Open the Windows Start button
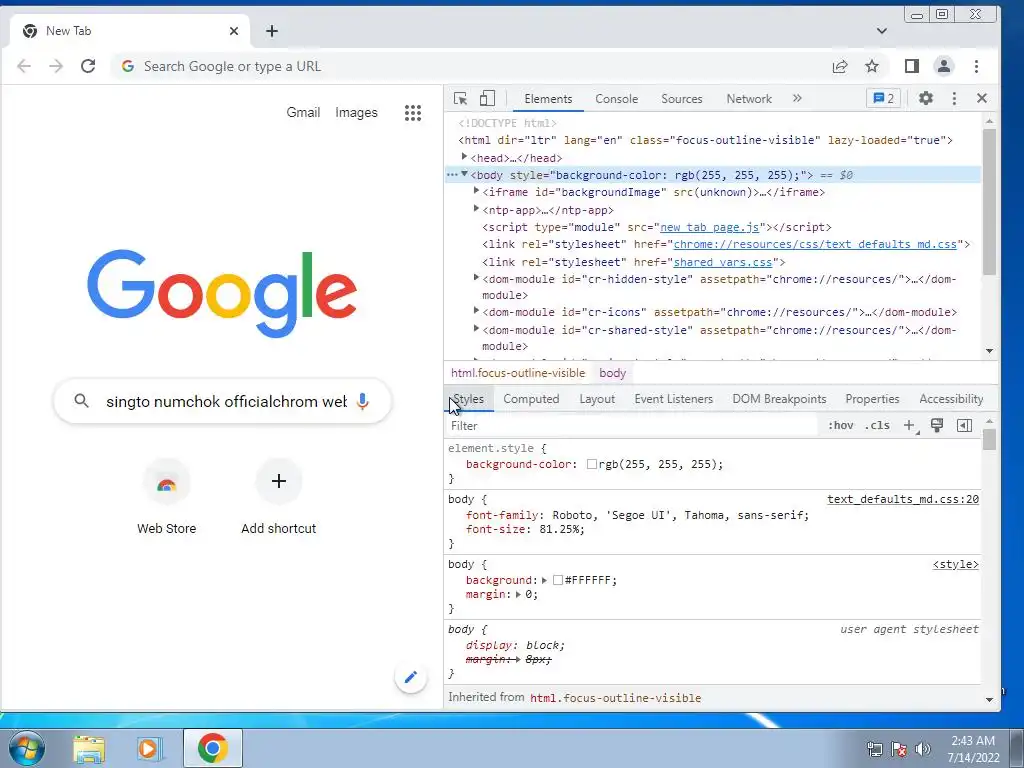This screenshot has width=1024, height=768. (26, 748)
